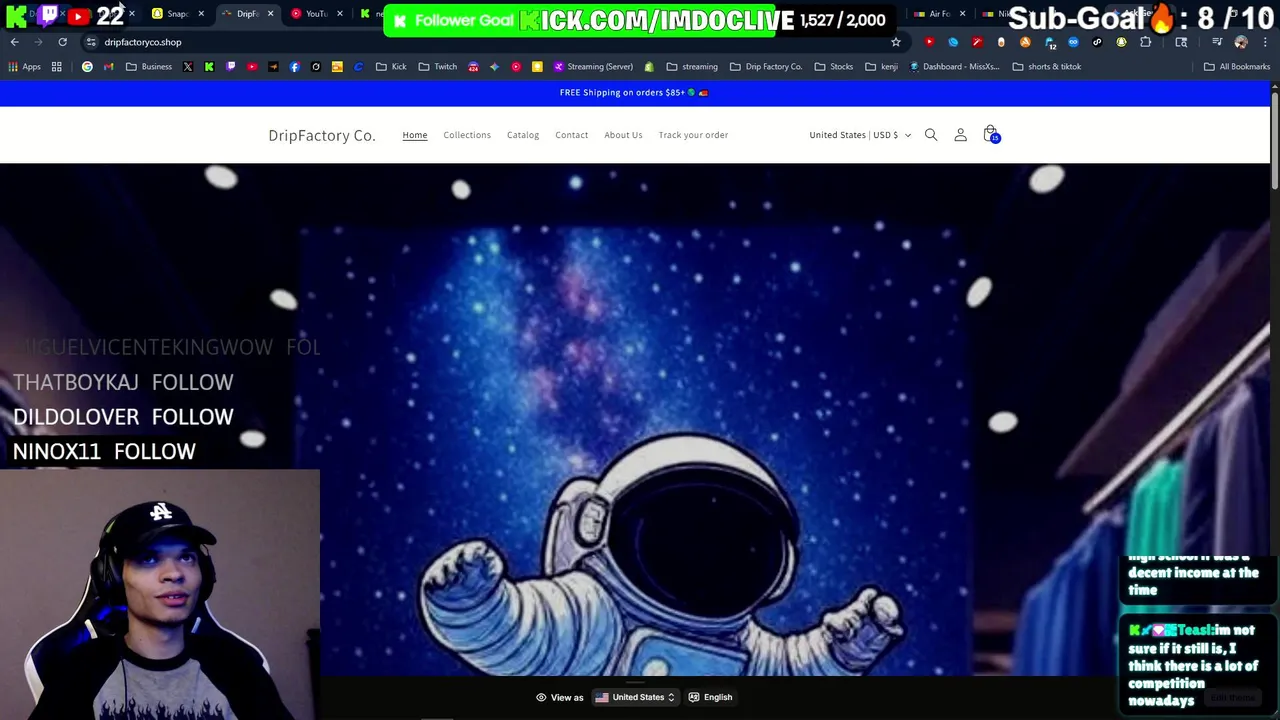Open the kenji bookmarks folder
The image size is (1280, 720).
coord(881,67)
